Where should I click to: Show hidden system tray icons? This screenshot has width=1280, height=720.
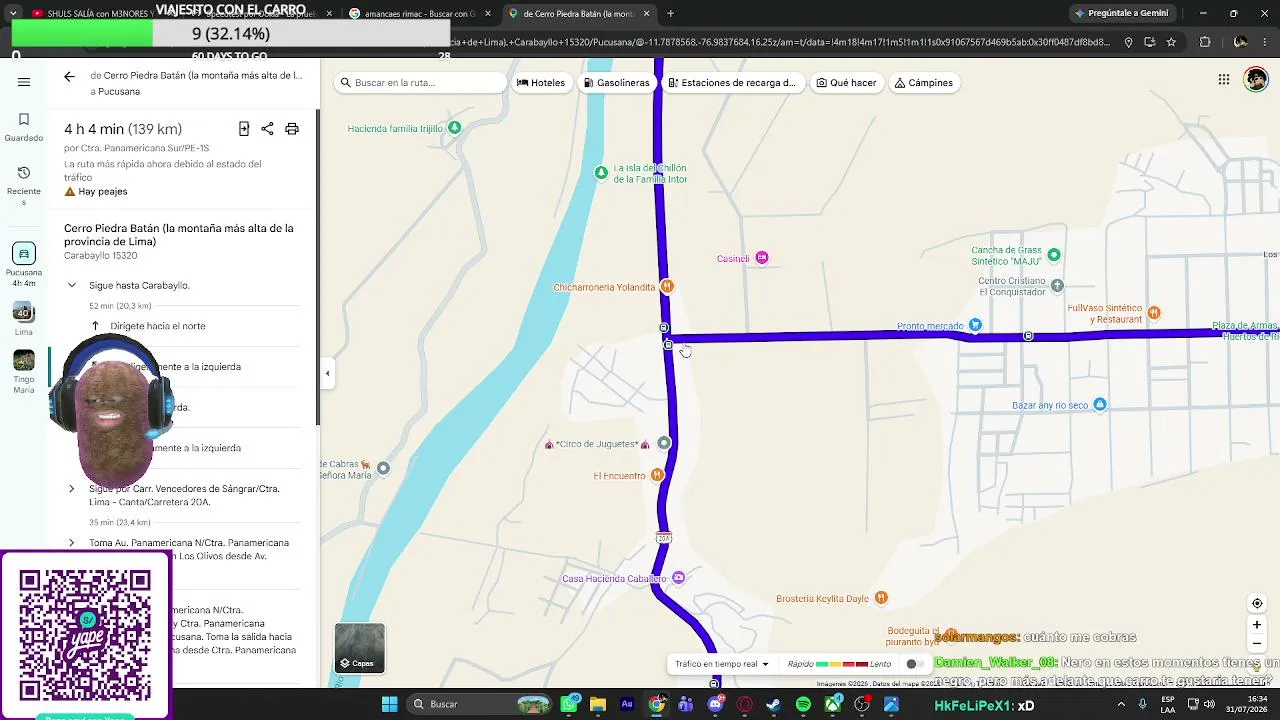[x=1120, y=704]
